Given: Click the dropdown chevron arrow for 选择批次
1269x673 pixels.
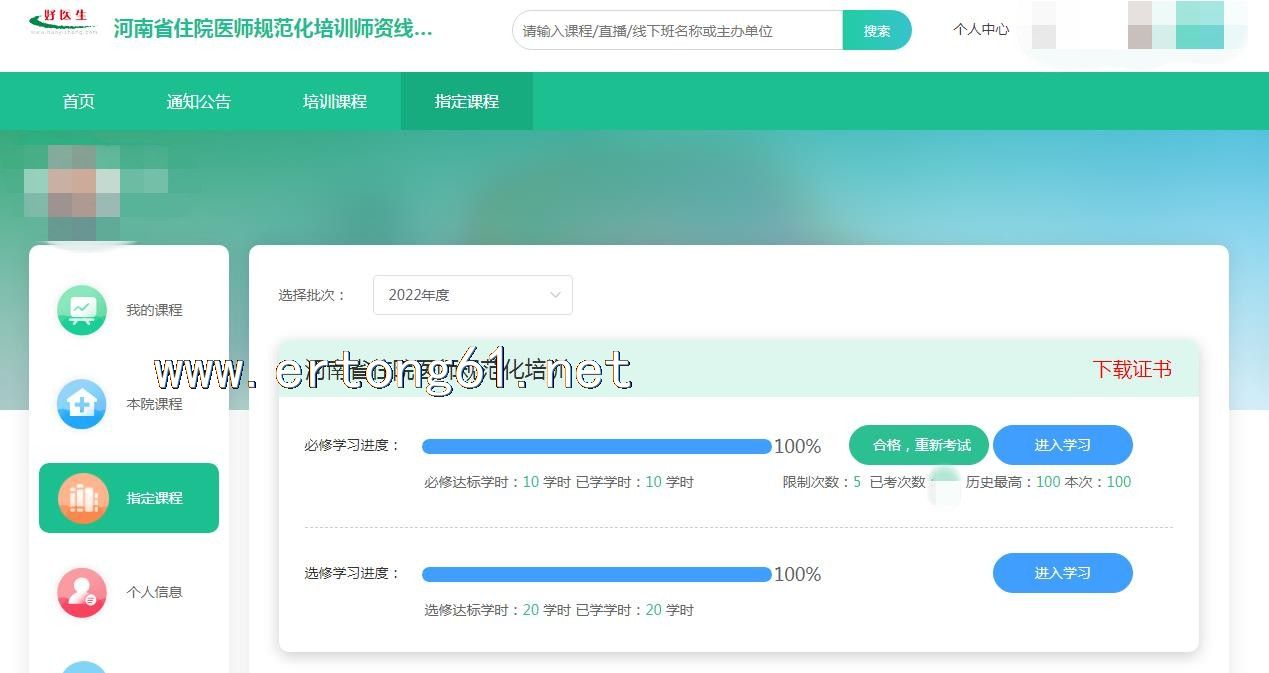Looking at the screenshot, I should pos(555,295).
